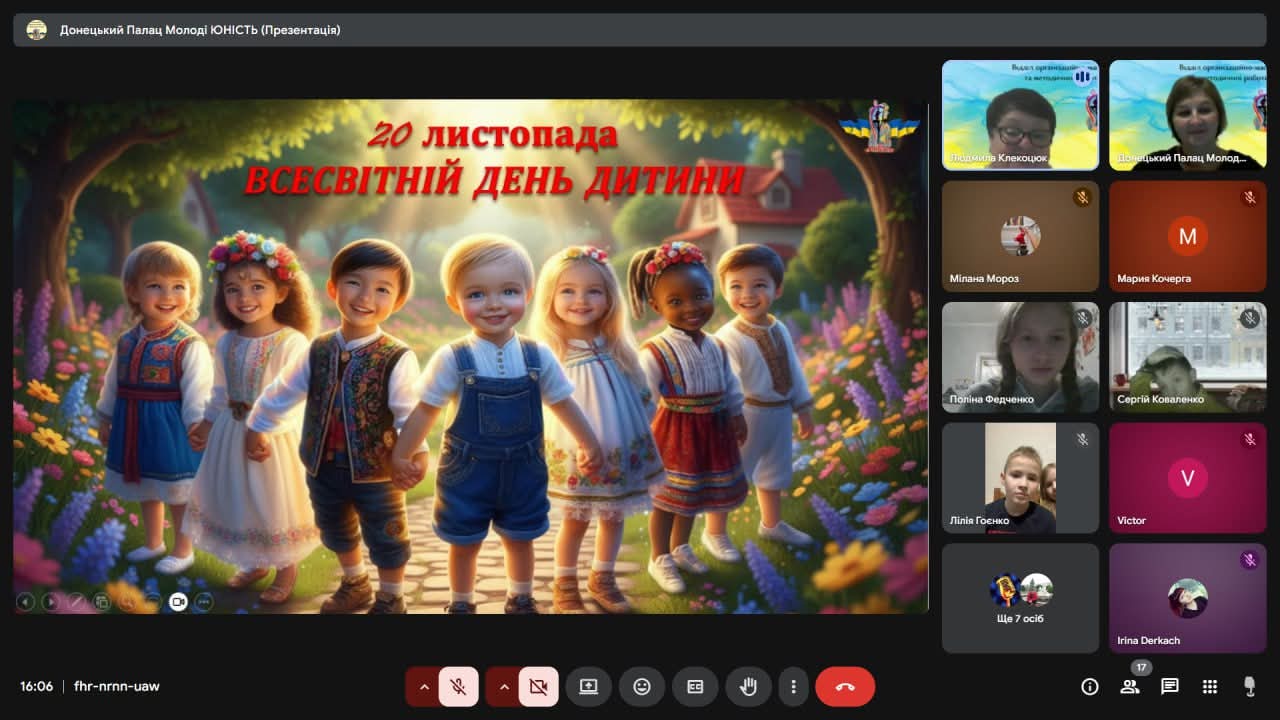Click the host controls lock icon
The width and height of the screenshot is (1280, 720).
(1249, 687)
